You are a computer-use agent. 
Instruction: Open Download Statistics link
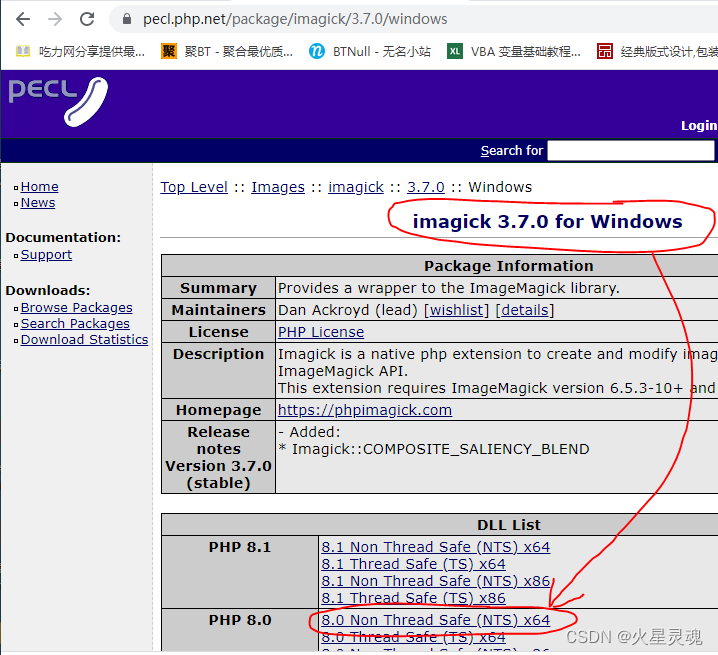point(84,340)
